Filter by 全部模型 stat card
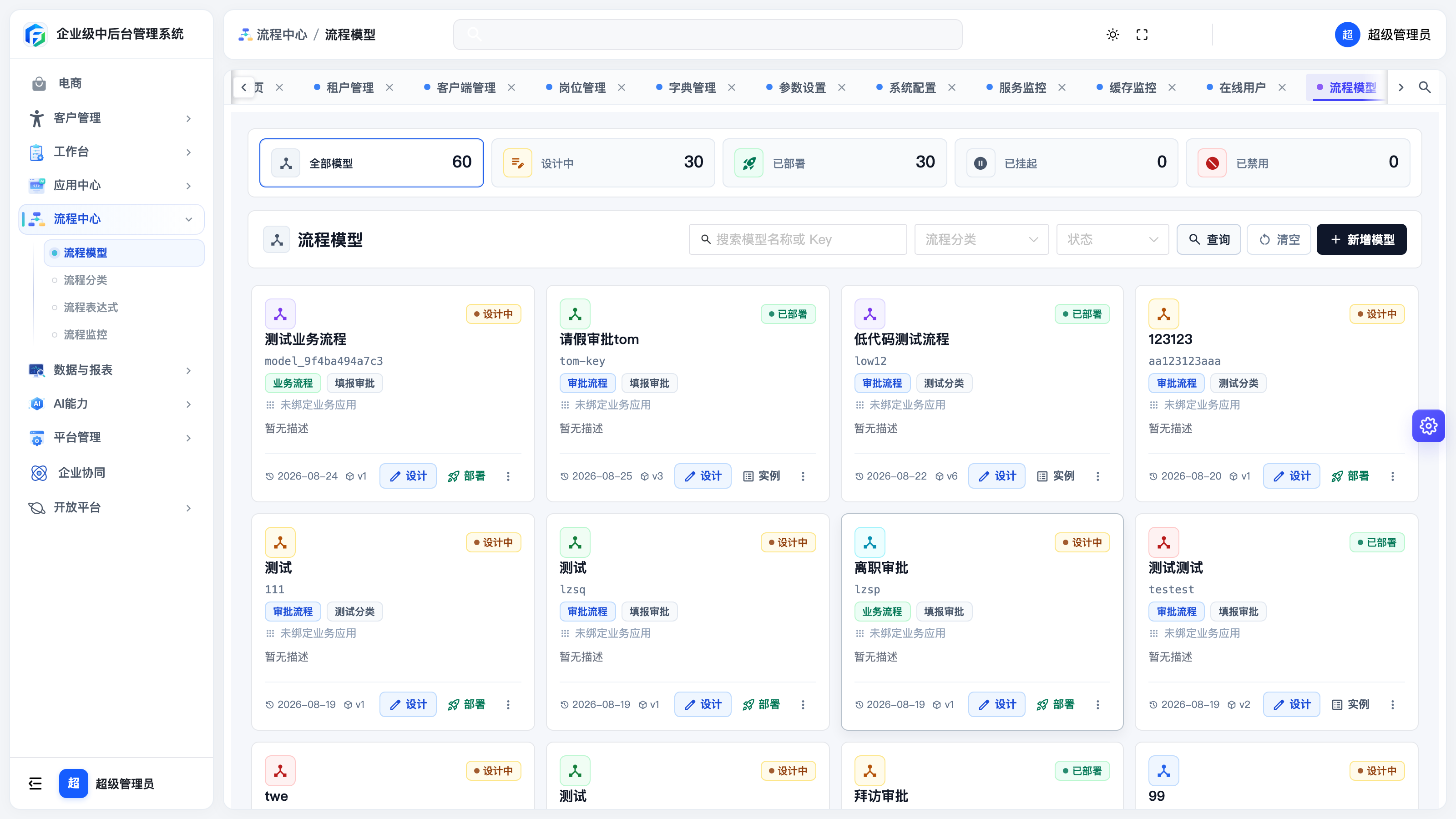Viewport: 1456px width, 819px height. point(371,163)
